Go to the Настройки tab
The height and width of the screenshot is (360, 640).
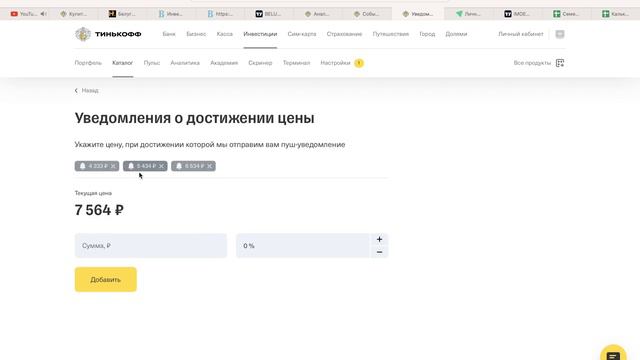[336, 63]
